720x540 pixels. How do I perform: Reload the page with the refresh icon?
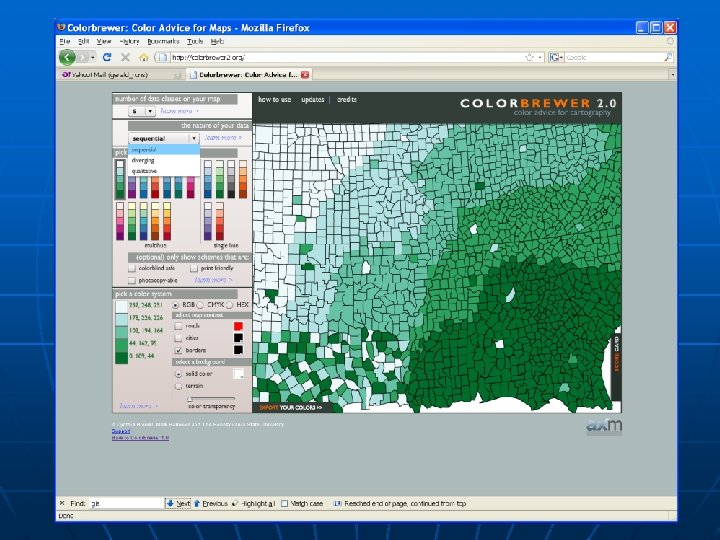(x=107, y=57)
